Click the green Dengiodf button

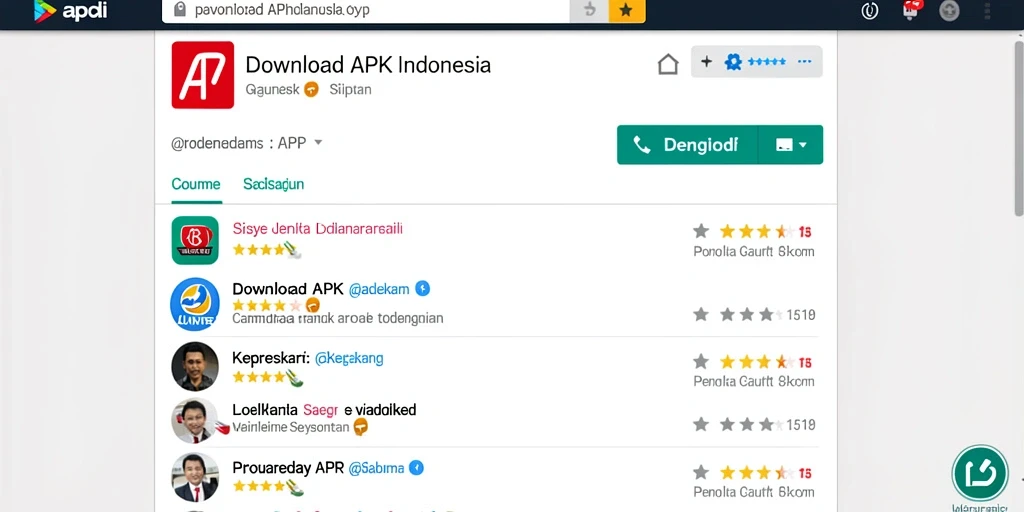pos(687,145)
